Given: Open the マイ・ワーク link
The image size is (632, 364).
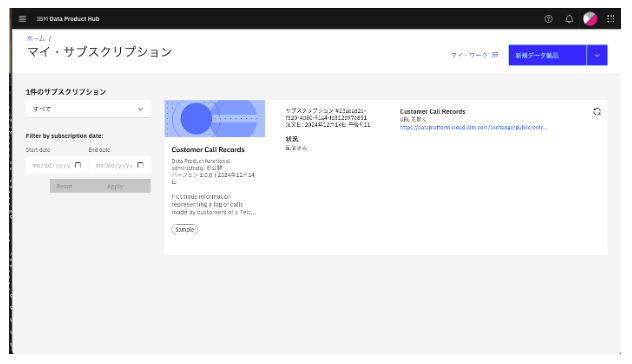Looking at the screenshot, I should click(x=474, y=55).
